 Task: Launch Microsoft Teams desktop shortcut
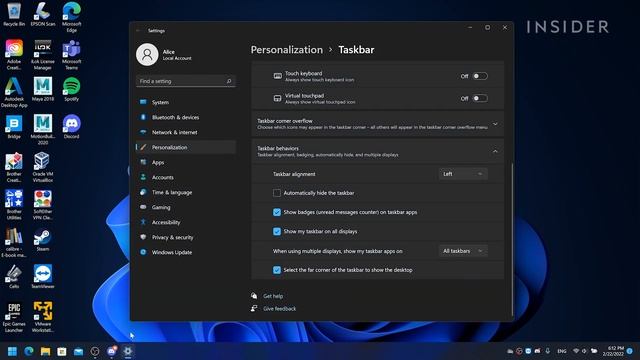pos(71,55)
